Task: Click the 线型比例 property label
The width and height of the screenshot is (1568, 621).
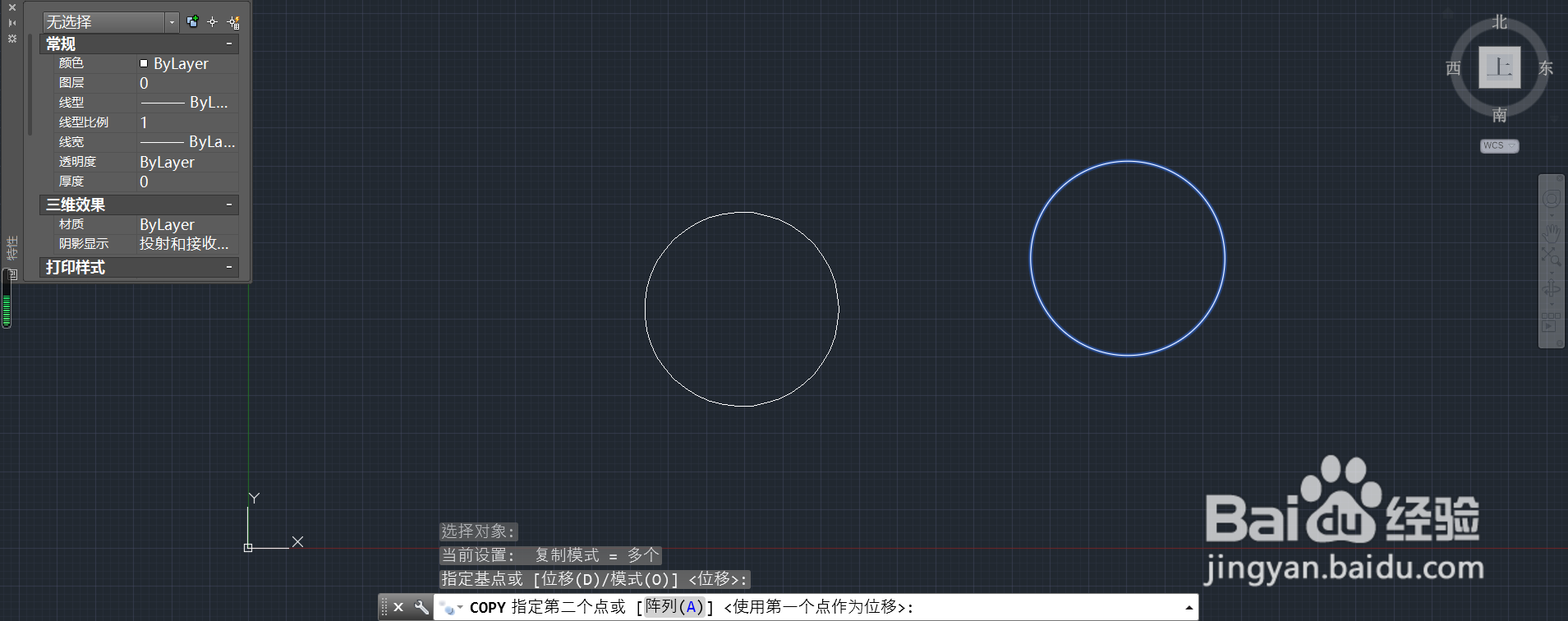Action: [x=84, y=122]
